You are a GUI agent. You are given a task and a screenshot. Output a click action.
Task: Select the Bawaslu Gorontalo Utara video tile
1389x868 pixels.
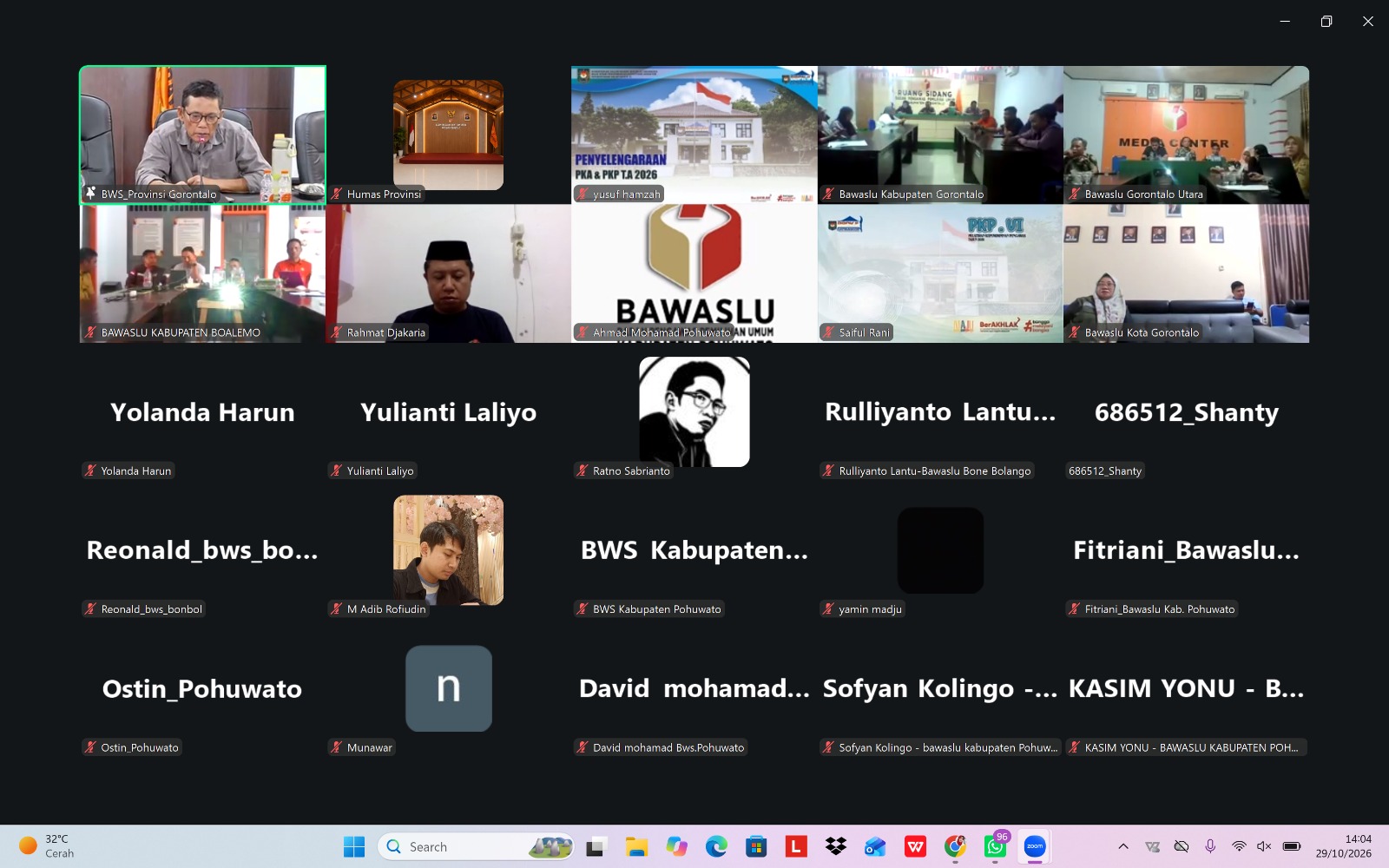tap(1187, 135)
